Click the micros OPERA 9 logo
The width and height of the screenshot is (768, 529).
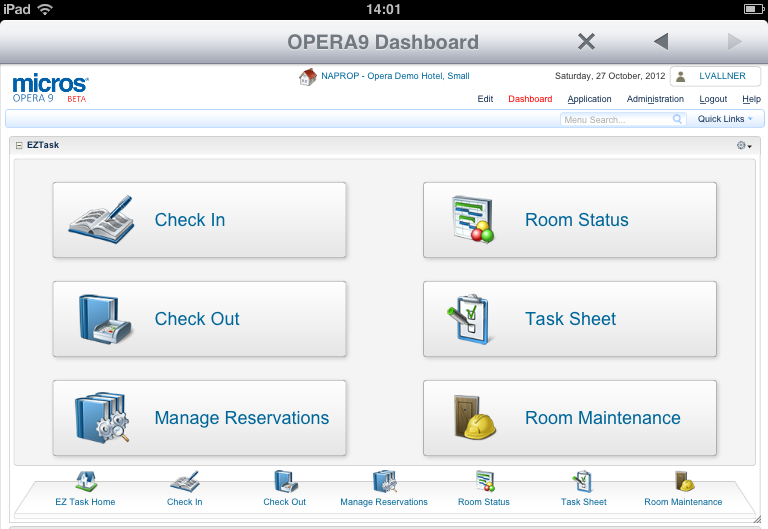click(50, 88)
